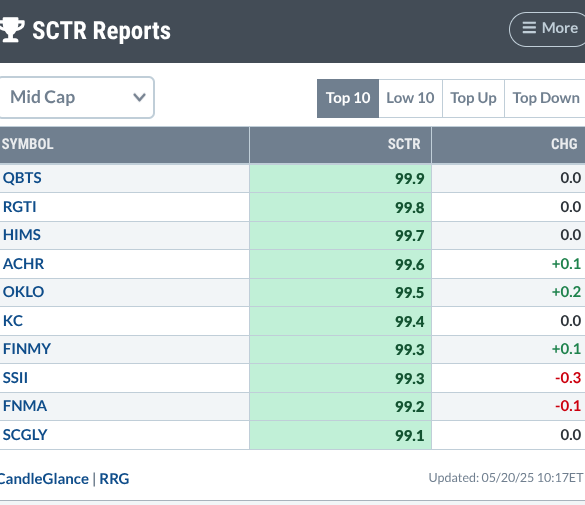Click the Updated 05/20/25 timestamp text

pyautogui.click(x=506, y=478)
